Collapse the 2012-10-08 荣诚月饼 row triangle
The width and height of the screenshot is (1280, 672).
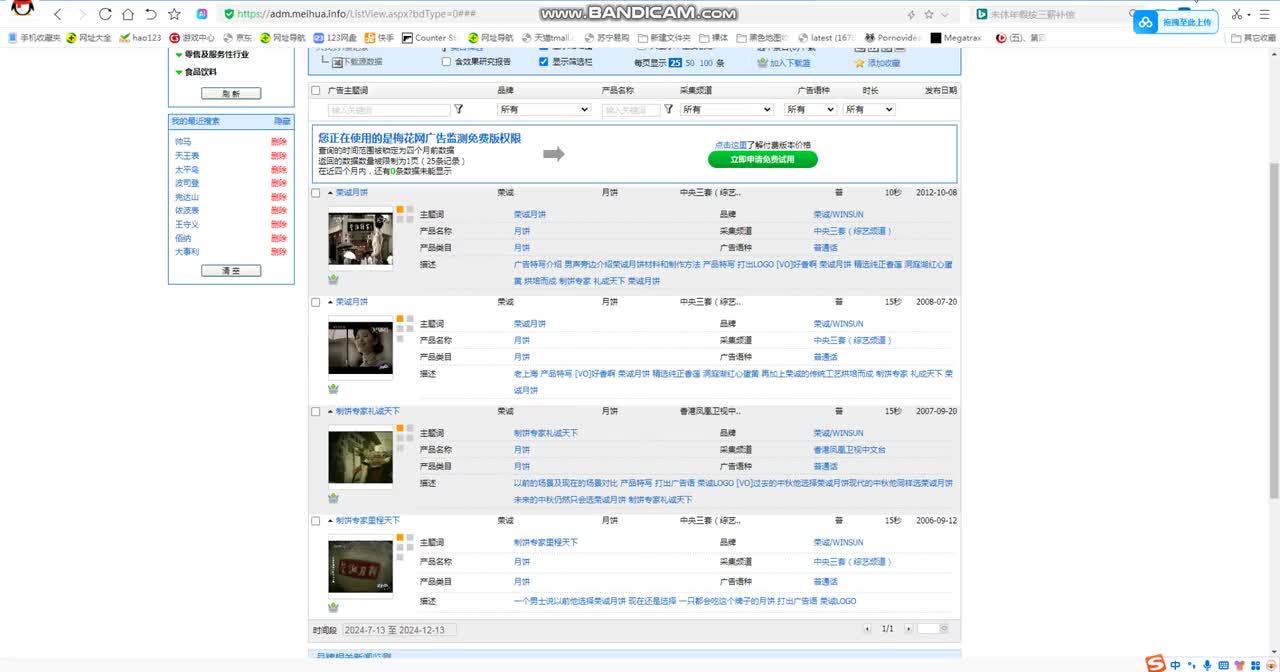(330, 192)
